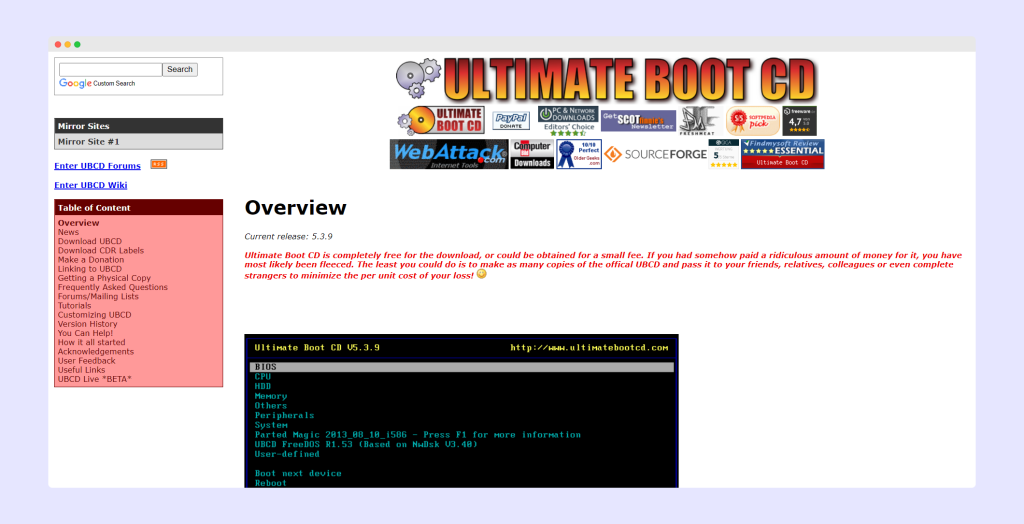Open the Older Geeks 10/10 Perfect badge
Viewport: 1024px width, 524px height.
click(579, 154)
